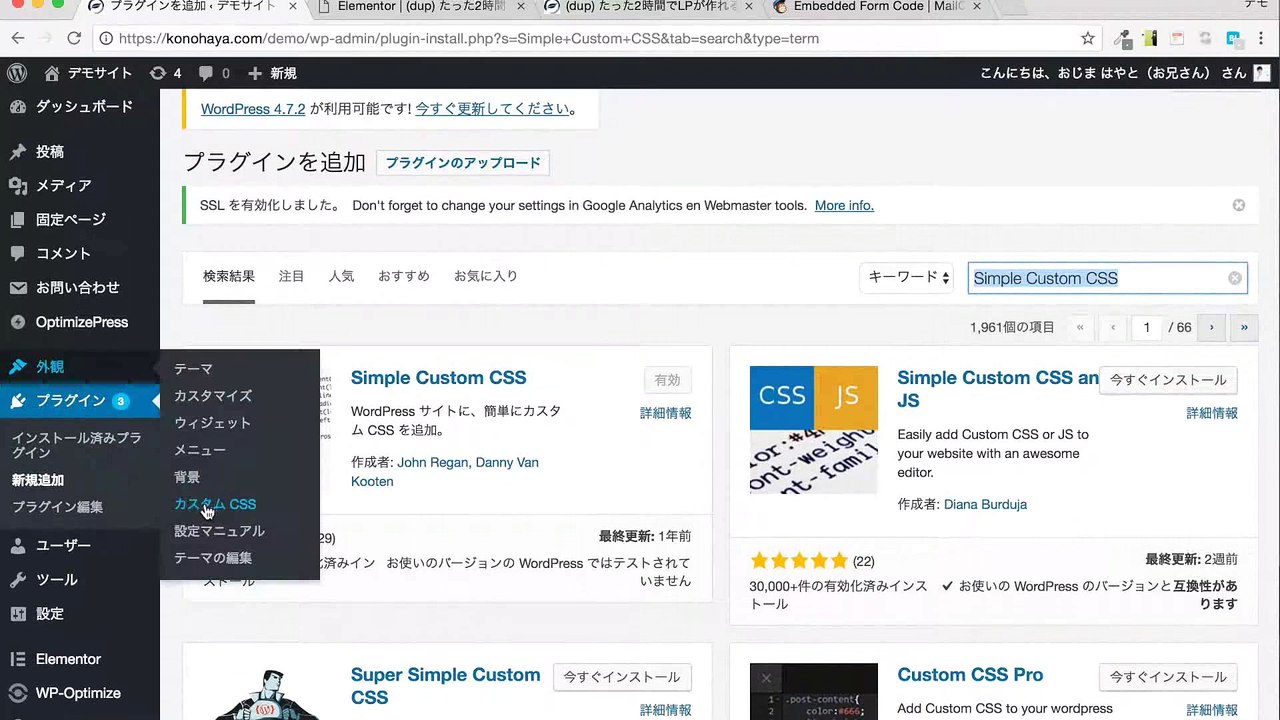Switch to Elementor browser tab
This screenshot has width=1280, height=720.
click(x=420, y=7)
